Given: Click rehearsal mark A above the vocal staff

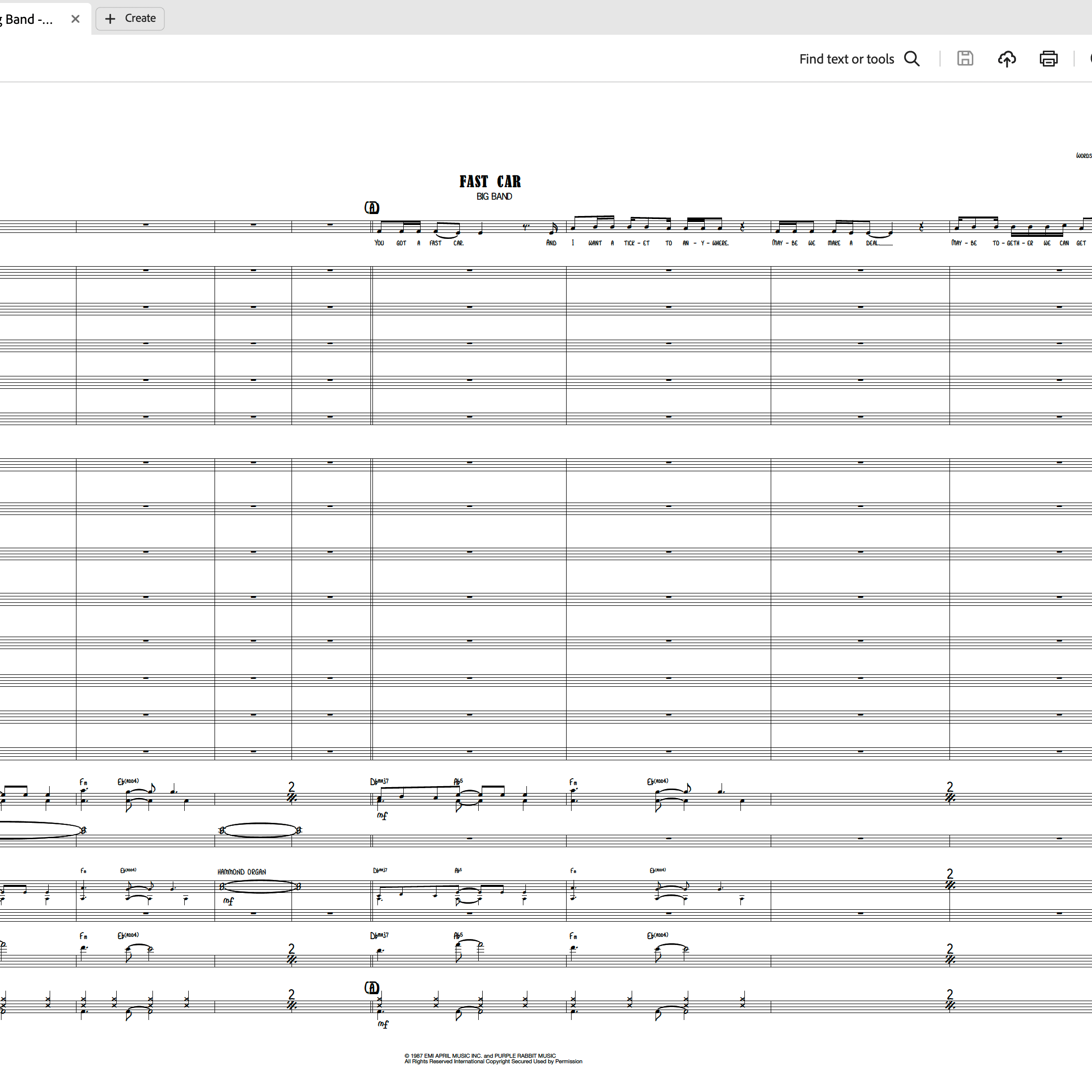Looking at the screenshot, I should tap(372, 208).
